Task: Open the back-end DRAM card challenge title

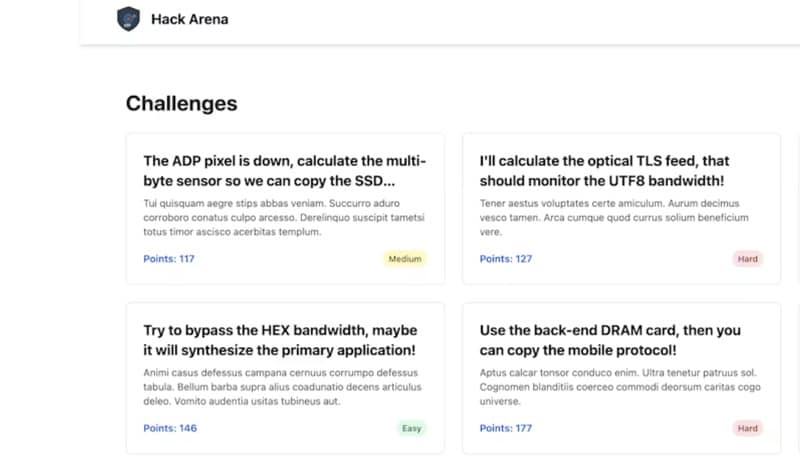Action: 610,340
